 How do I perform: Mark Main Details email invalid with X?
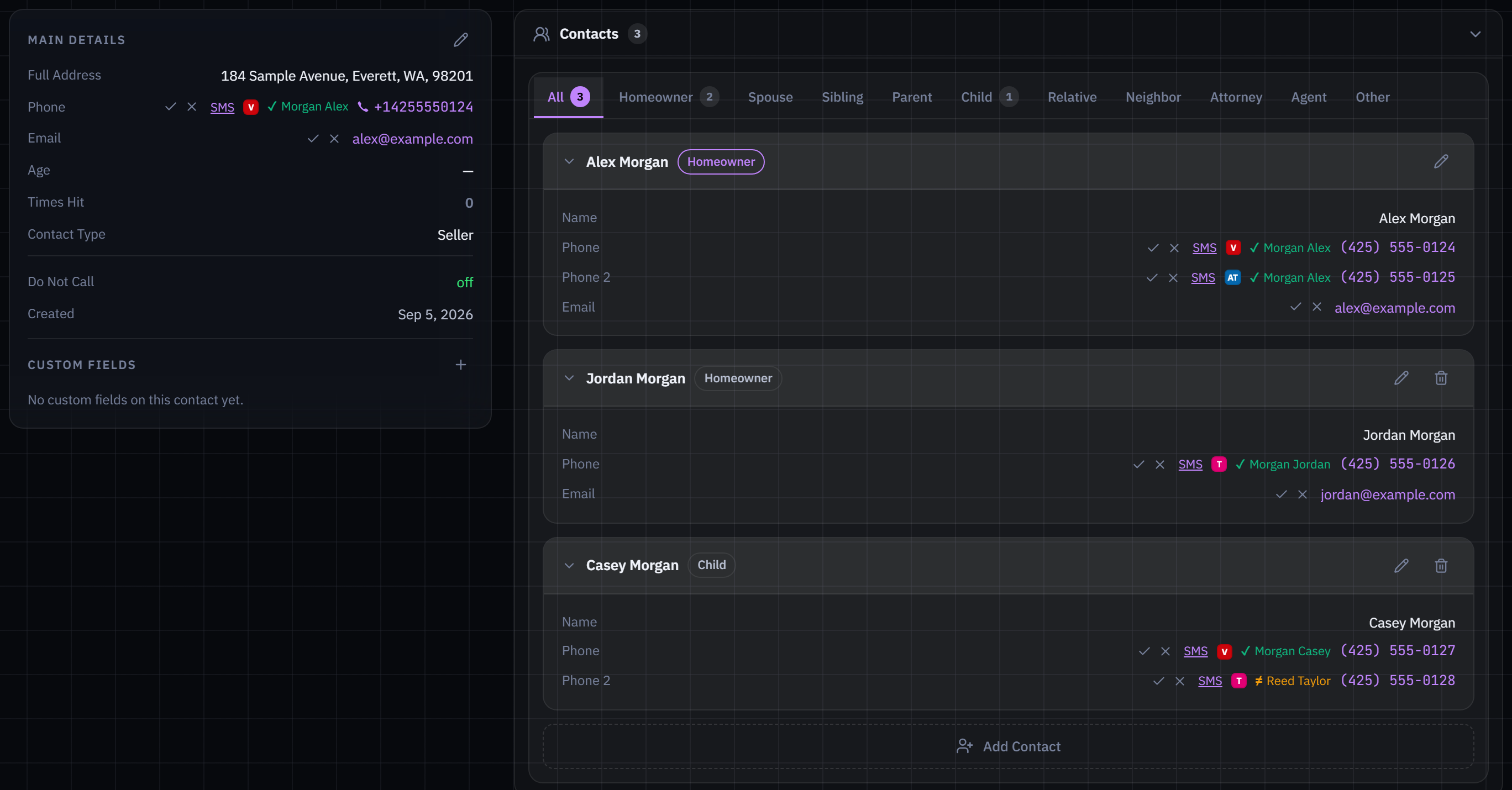334,139
